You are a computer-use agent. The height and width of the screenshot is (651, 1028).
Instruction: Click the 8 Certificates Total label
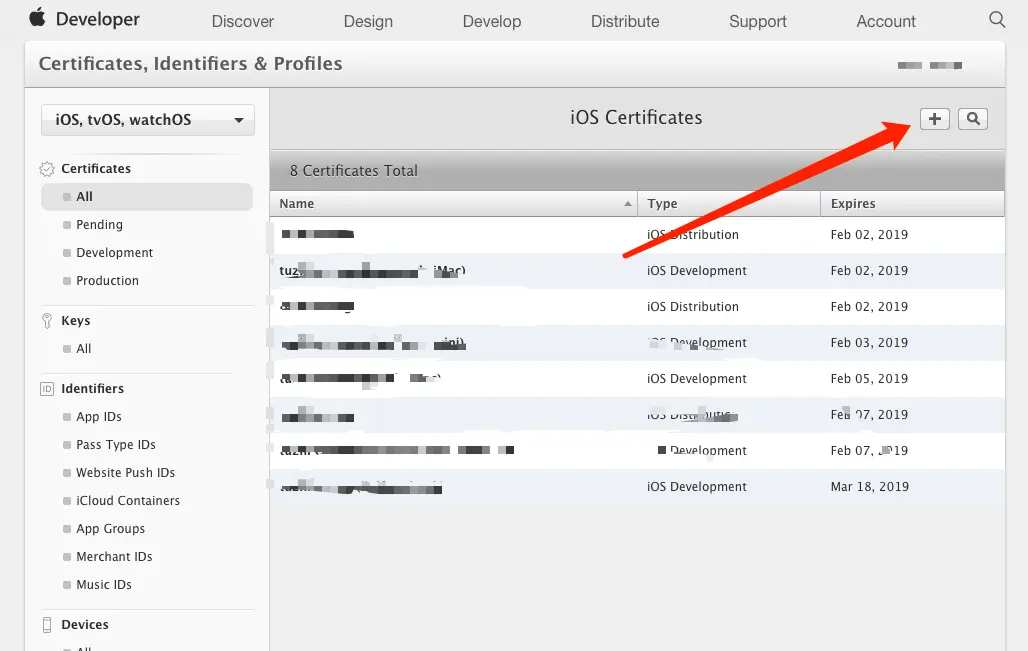click(353, 171)
